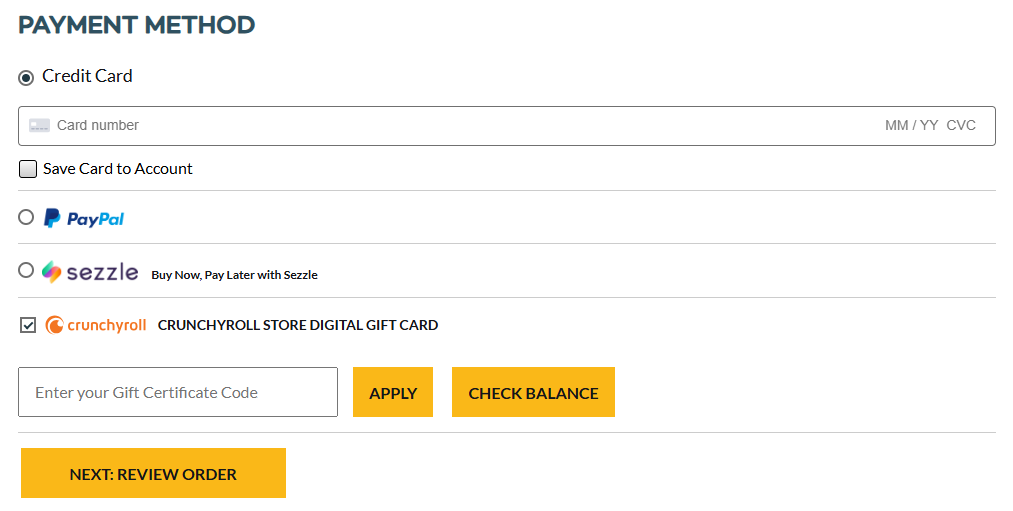Image resolution: width=1013 pixels, height=511 pixels.
Task: Click the Save Card to Account label
Action: [x=118, y=169]
